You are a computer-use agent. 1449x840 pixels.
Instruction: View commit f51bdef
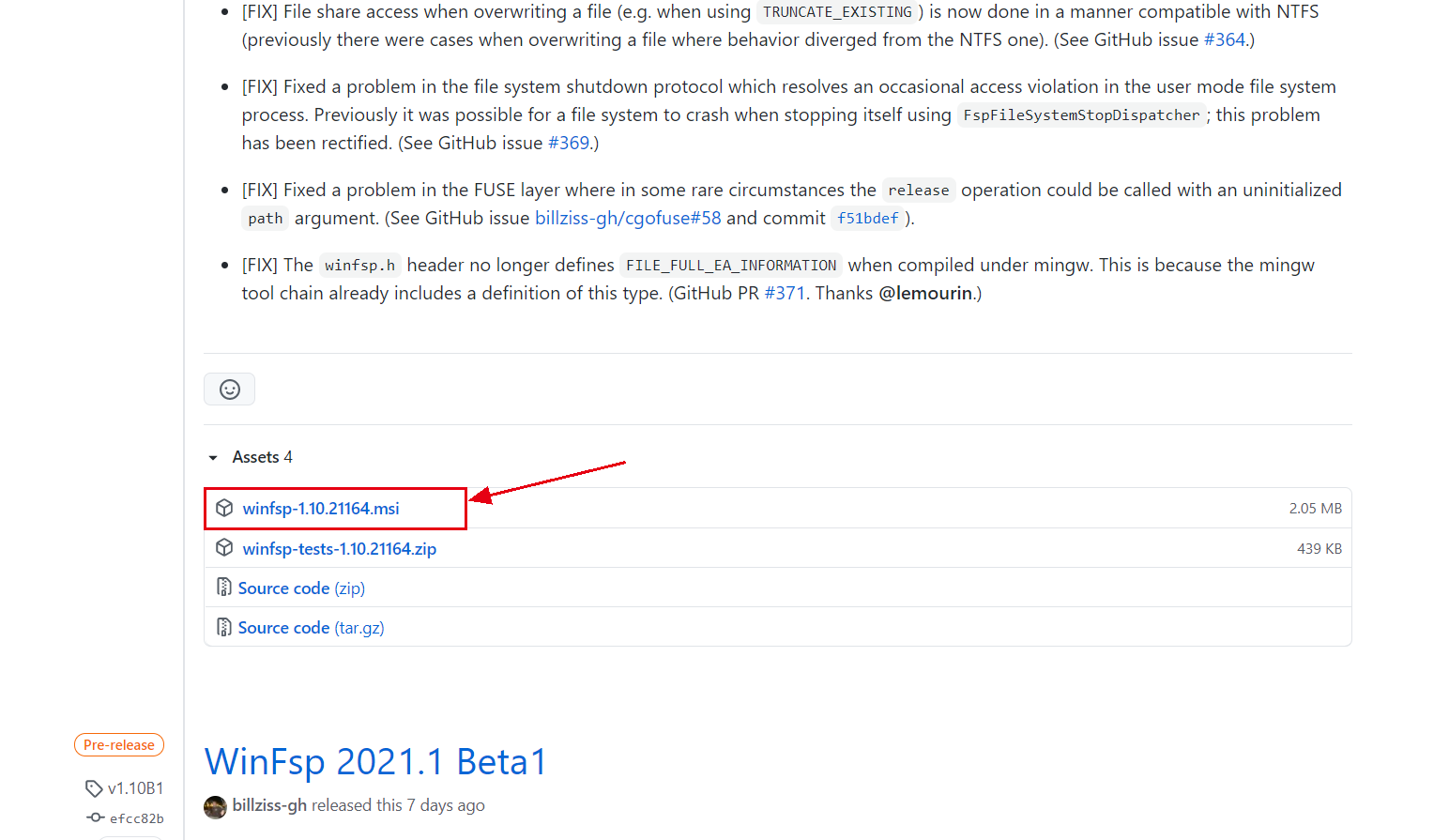pos(867,218)
